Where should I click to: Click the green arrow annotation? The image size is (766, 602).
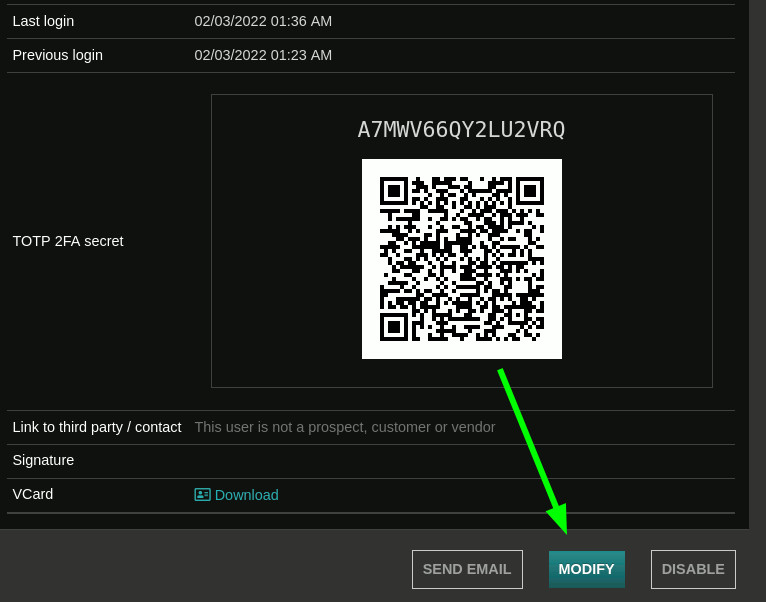click(533, 451)
